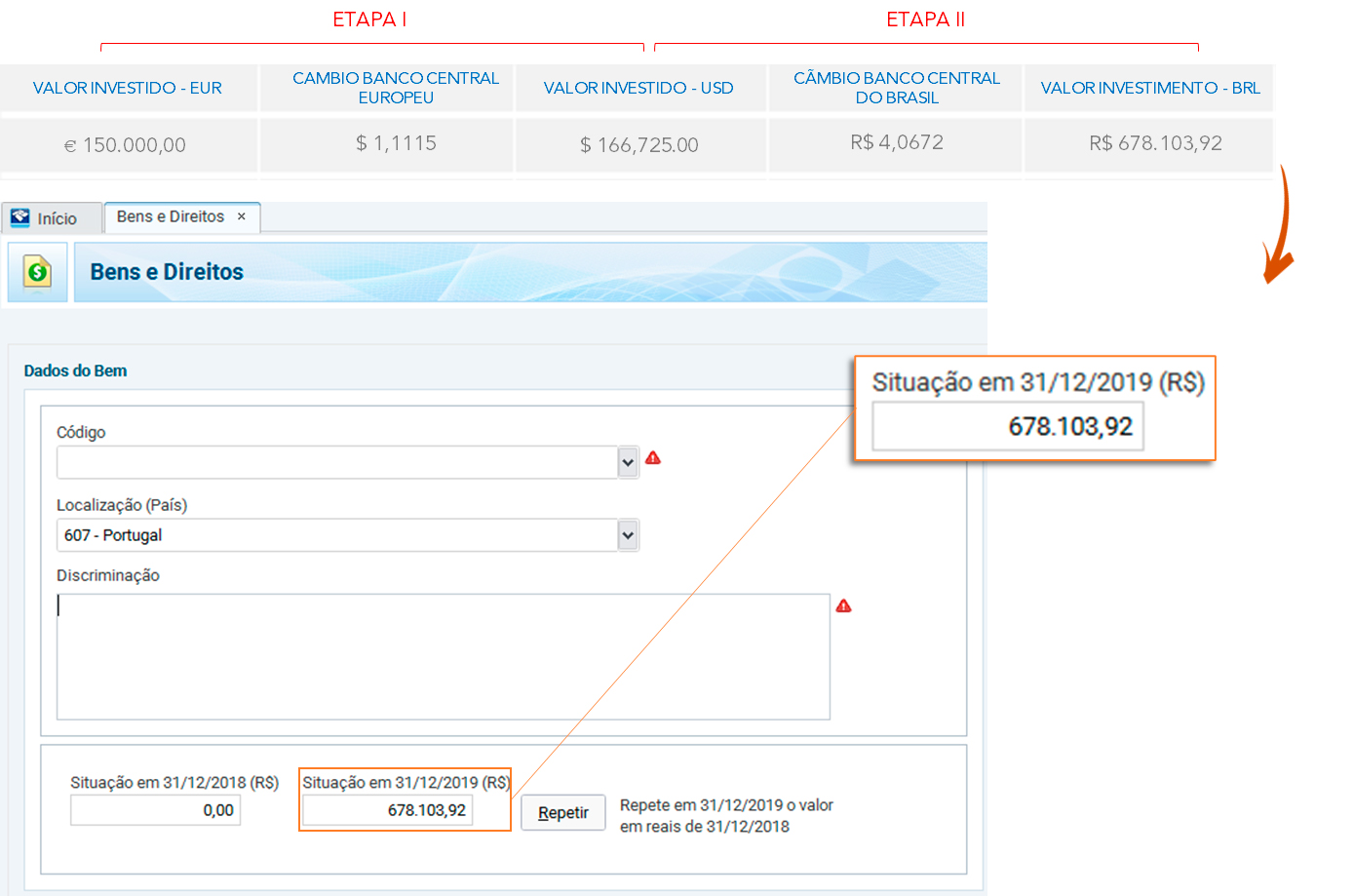Close the Bens e Direitos tab
The image size is (1354, 896).
pyautogui.click(x=242, y=216)
